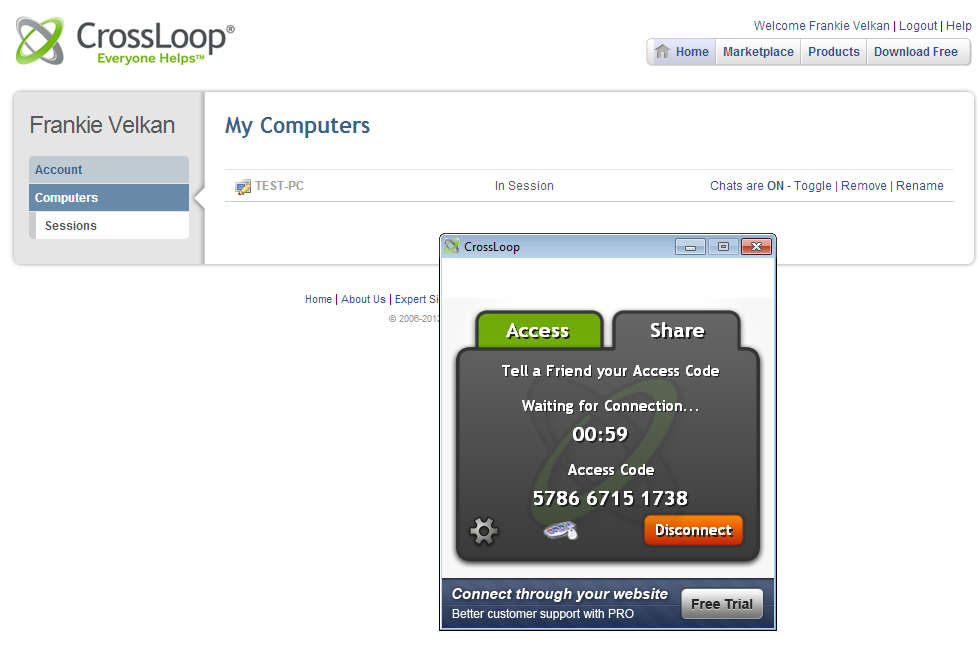Open the Products menu item
The image size is (979, 658).
pyautogui.click(x=834, y=52)
